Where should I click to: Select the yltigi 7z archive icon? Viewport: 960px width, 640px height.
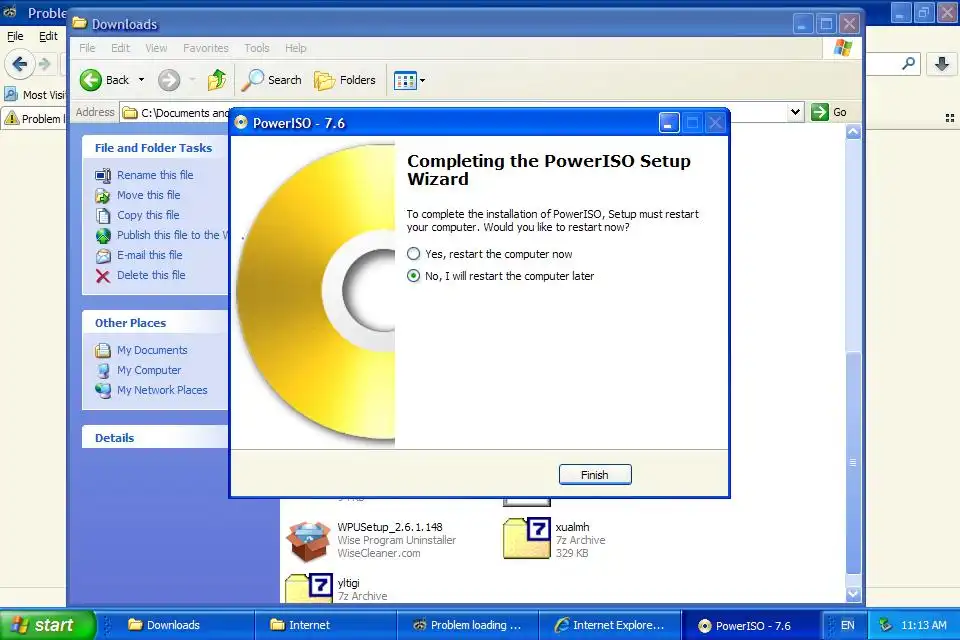pos(309,588)
